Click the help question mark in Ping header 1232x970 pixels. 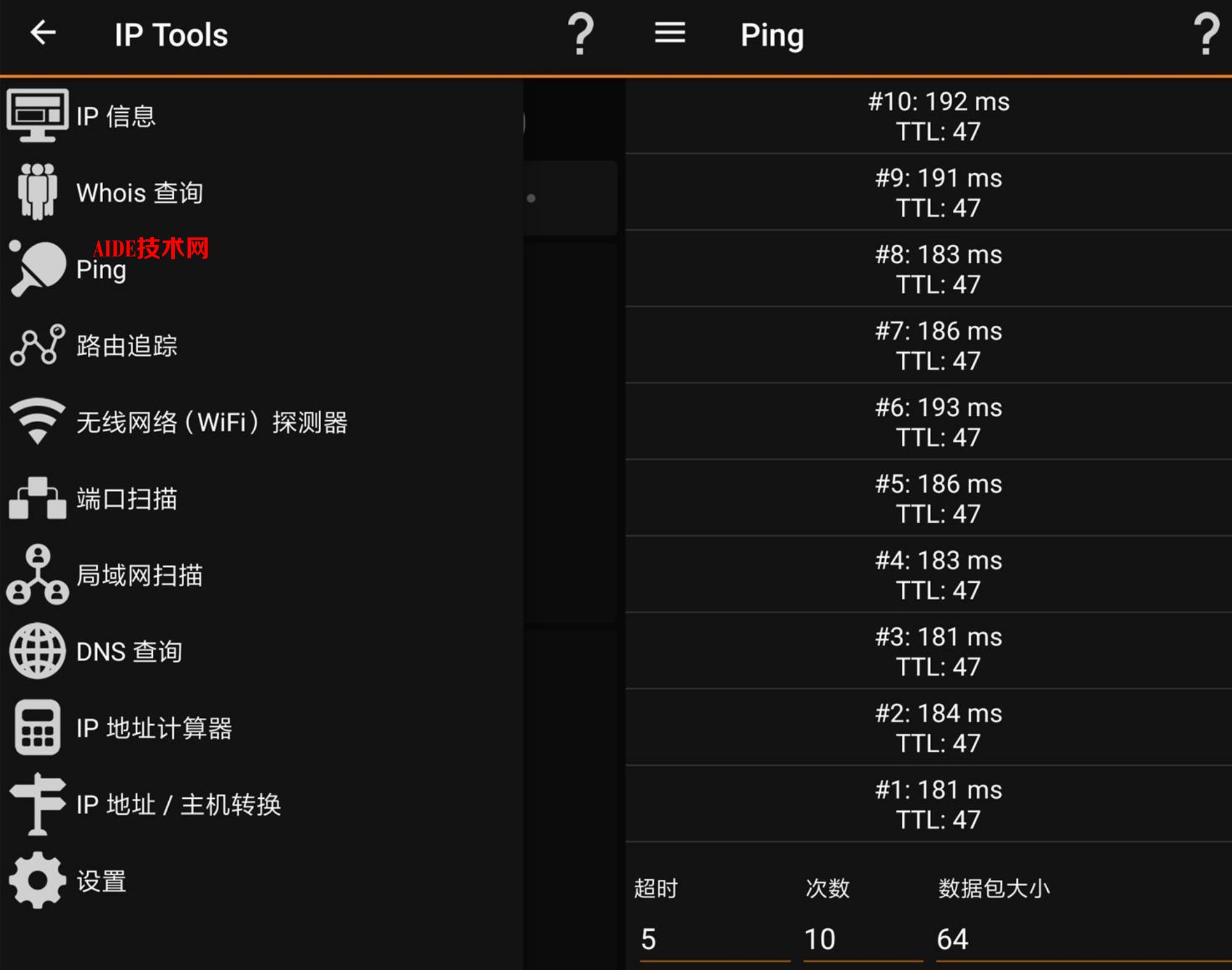1206,34
